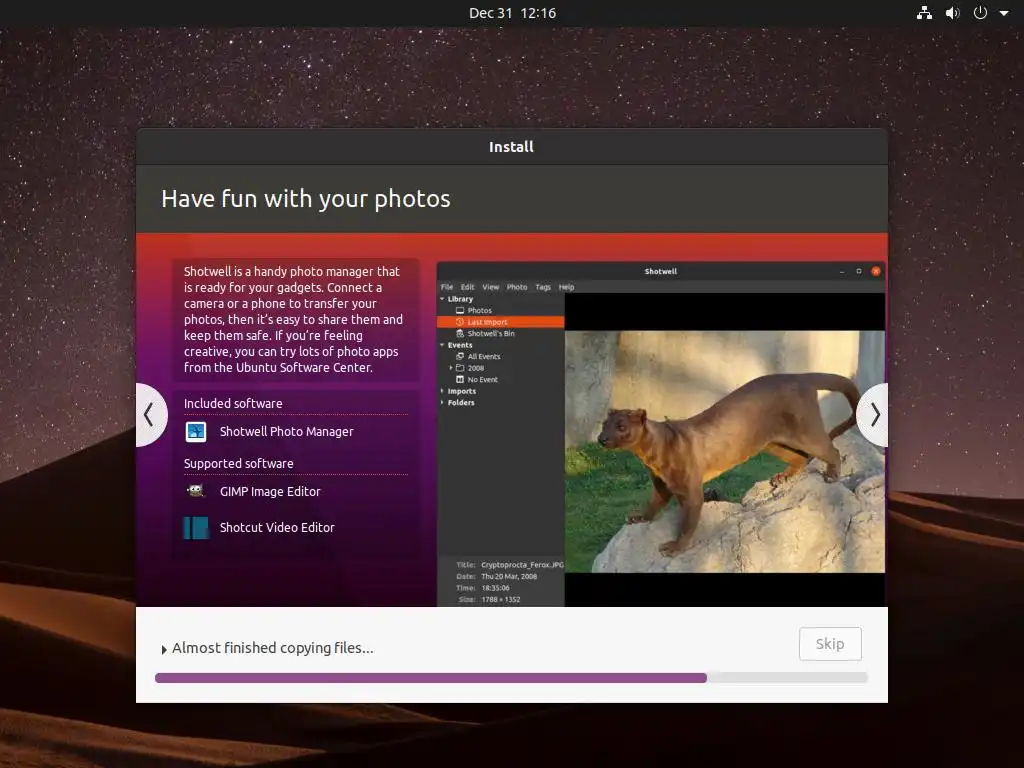Click the Skip button
Viewport: 1024px width, 768px height.
click(x=830, y=644)
